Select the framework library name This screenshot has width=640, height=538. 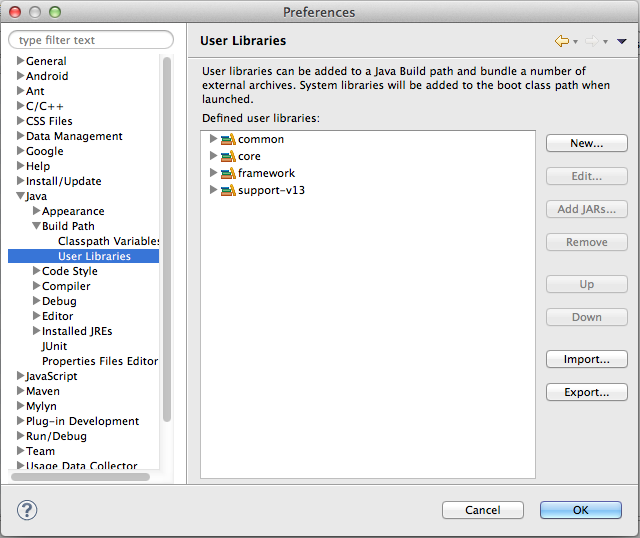pyautogui.click(x=267, y=173)
